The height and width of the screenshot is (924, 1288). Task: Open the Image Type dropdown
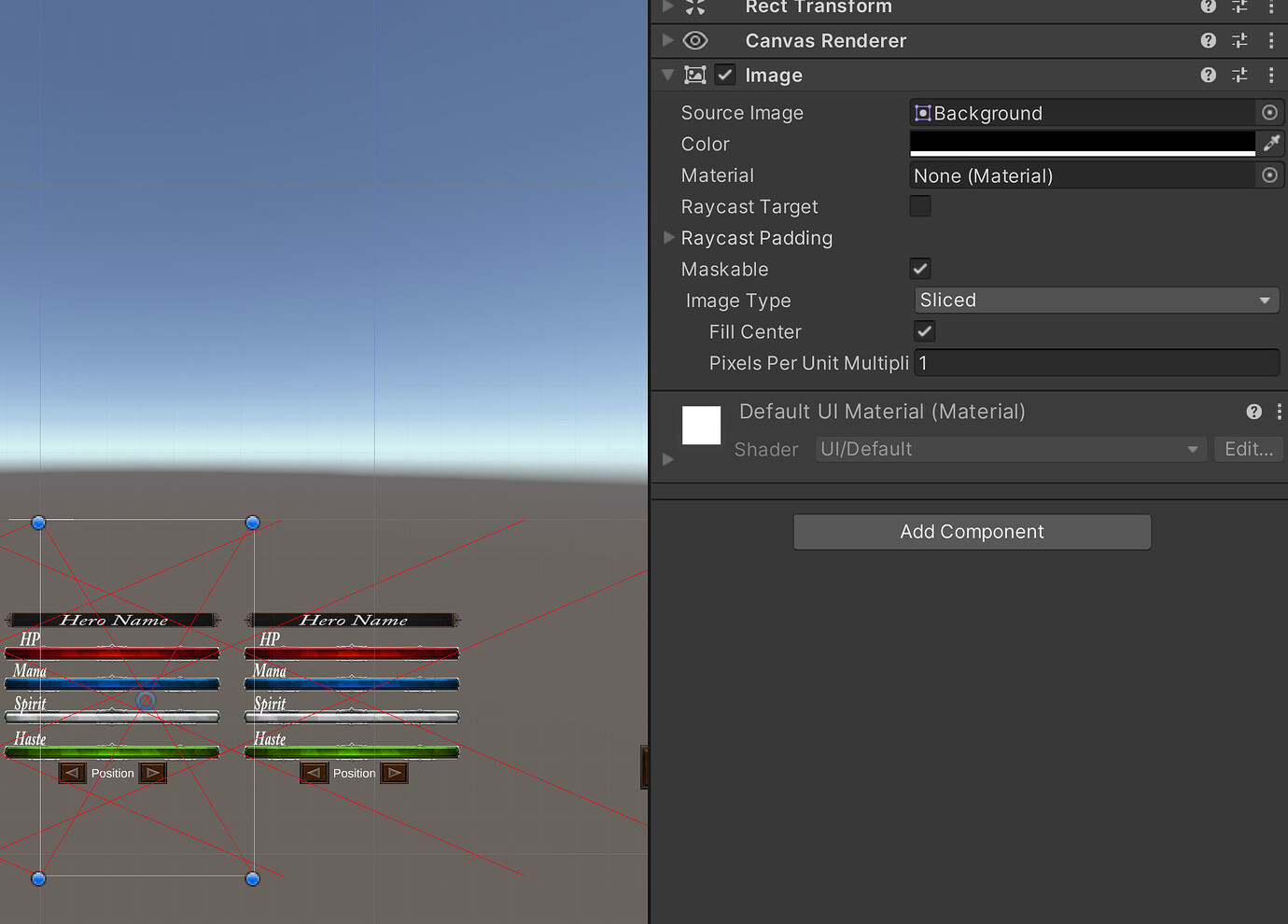1096,300
